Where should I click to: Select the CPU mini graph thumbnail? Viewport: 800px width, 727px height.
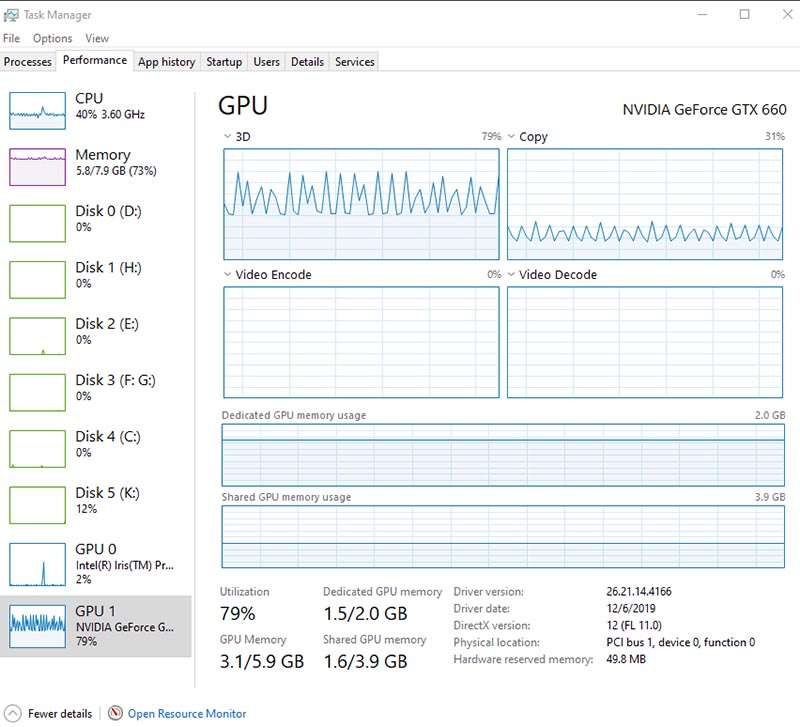coord(37,110)
